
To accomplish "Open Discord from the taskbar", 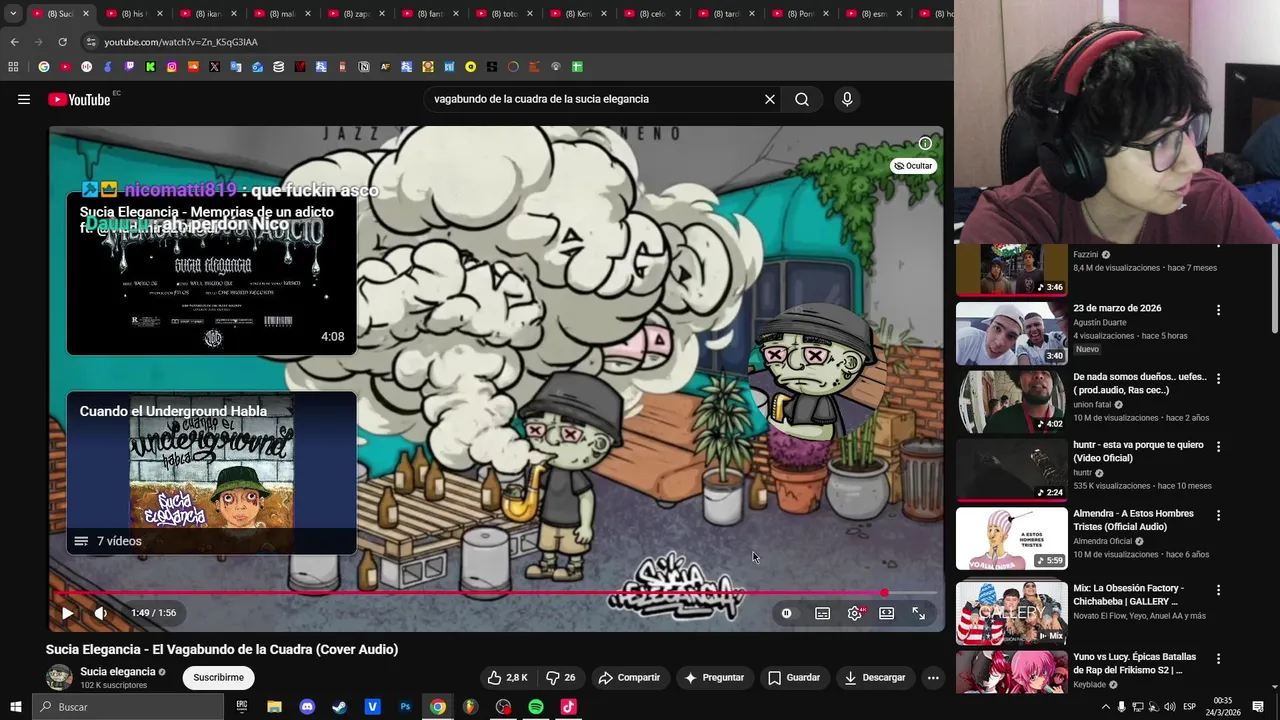I will click(307, 707).
